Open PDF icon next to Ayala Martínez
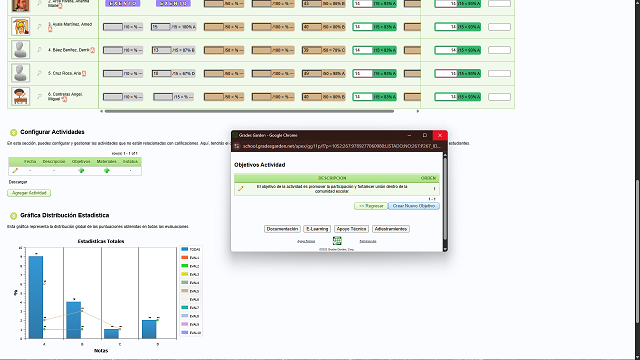The height and width of the screenshot is (360, 640). point(50,29)
